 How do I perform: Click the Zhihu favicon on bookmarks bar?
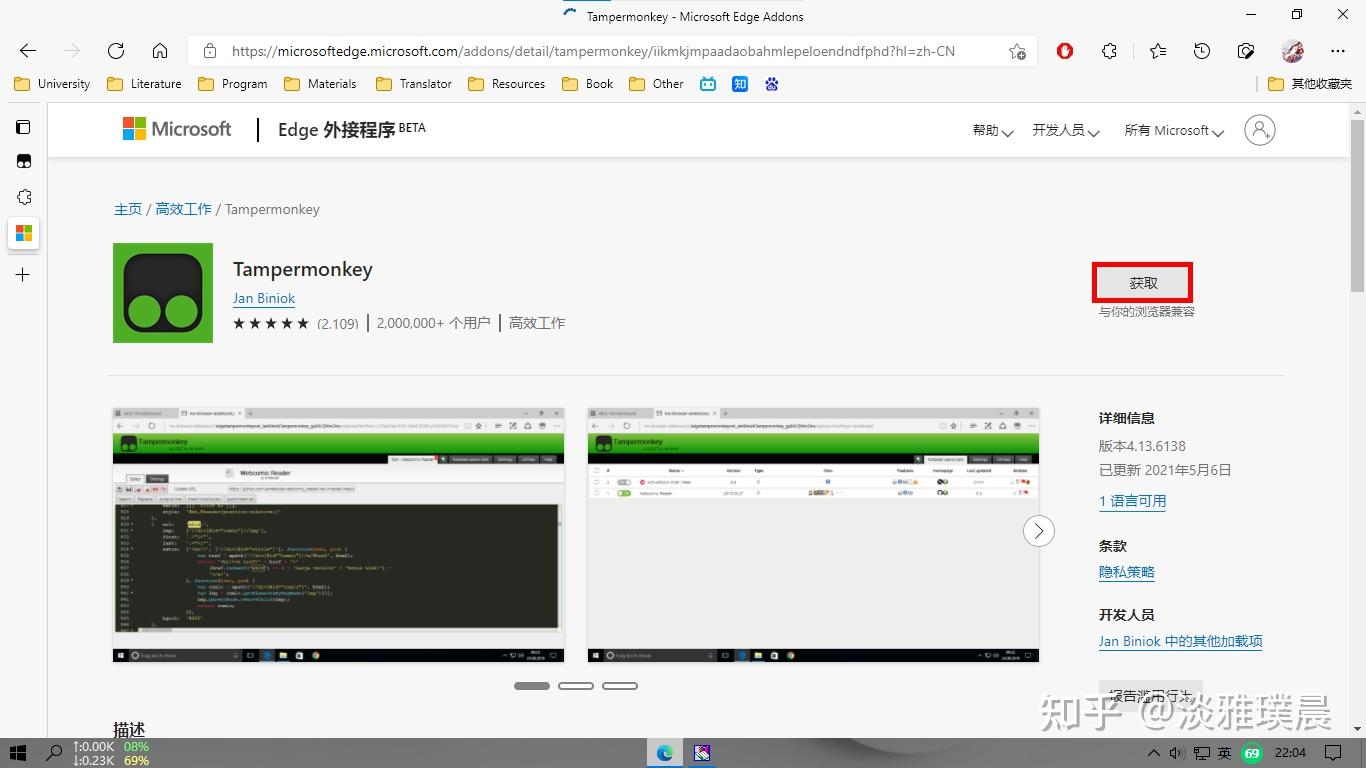tap(739, 84)
